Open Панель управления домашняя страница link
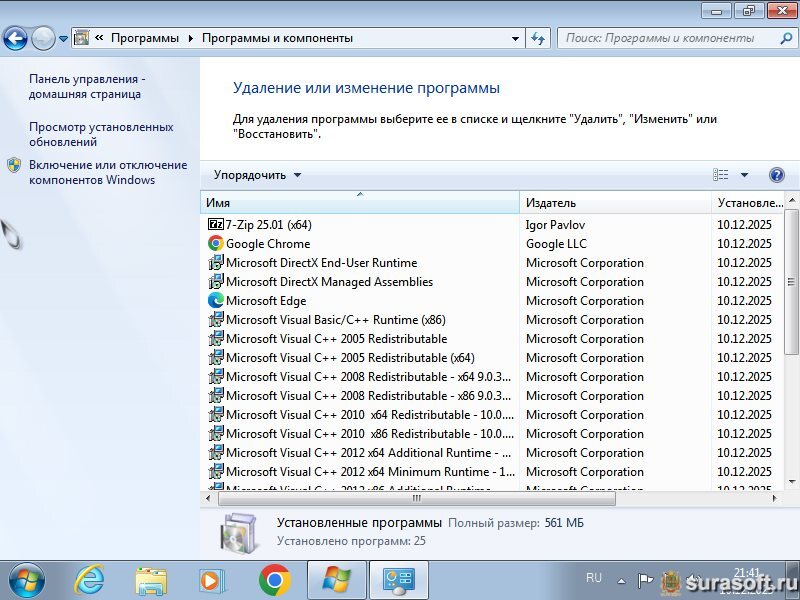Viewport: 800px width, 600px height. pyautogui.click(x=87, y=86)
